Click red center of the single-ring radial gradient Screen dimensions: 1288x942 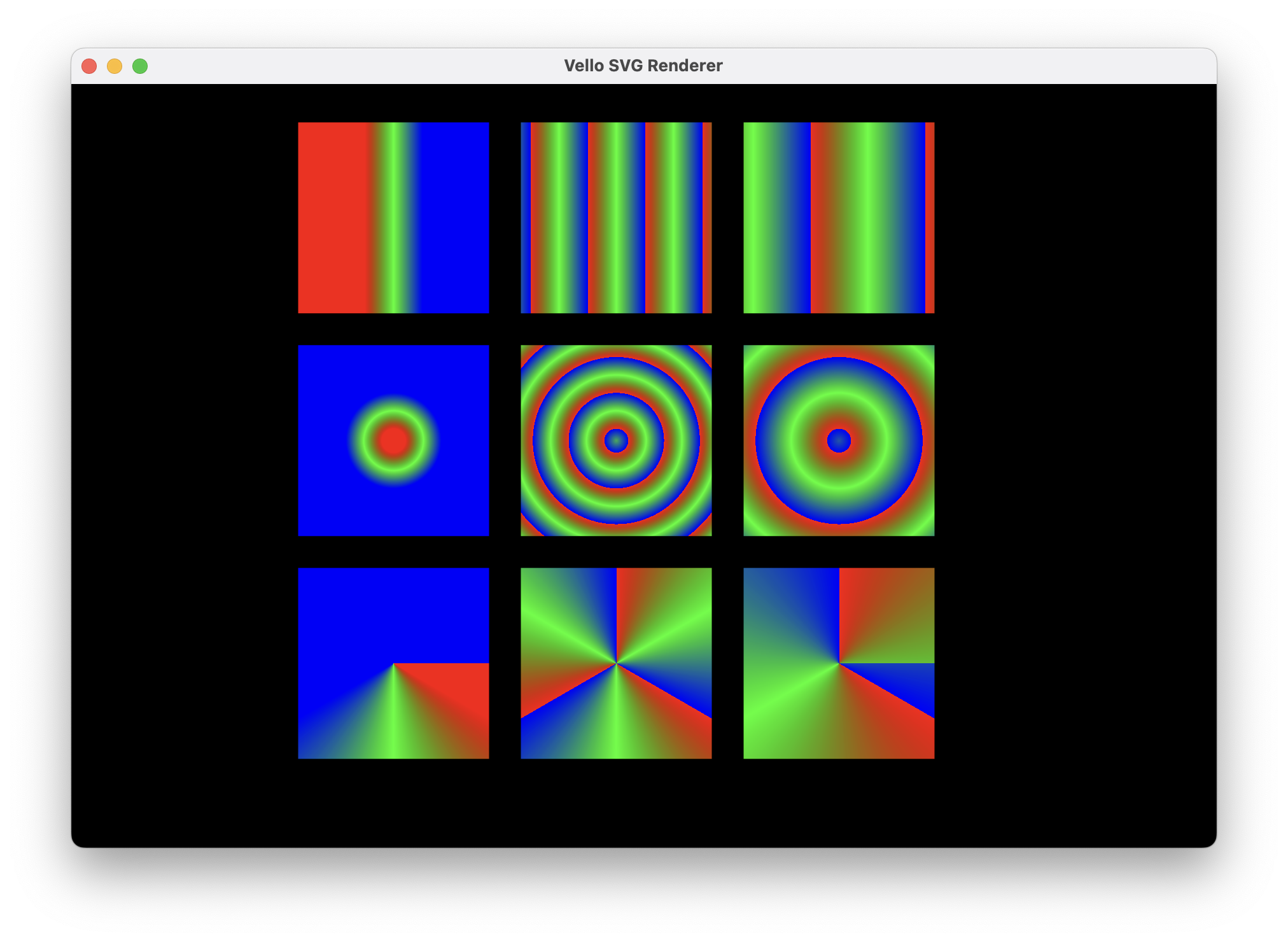pyautogui.click(x=393, y=440)
